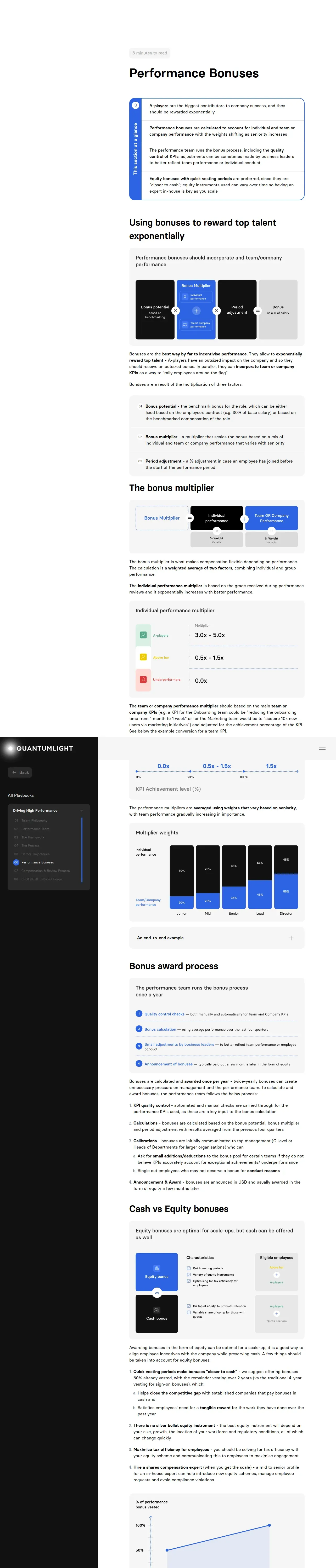Image resolution: width=336 pixels, height=1568 pixels.
Task: Click the Cash bonus dollar icon
Action: coord(157,1309)
